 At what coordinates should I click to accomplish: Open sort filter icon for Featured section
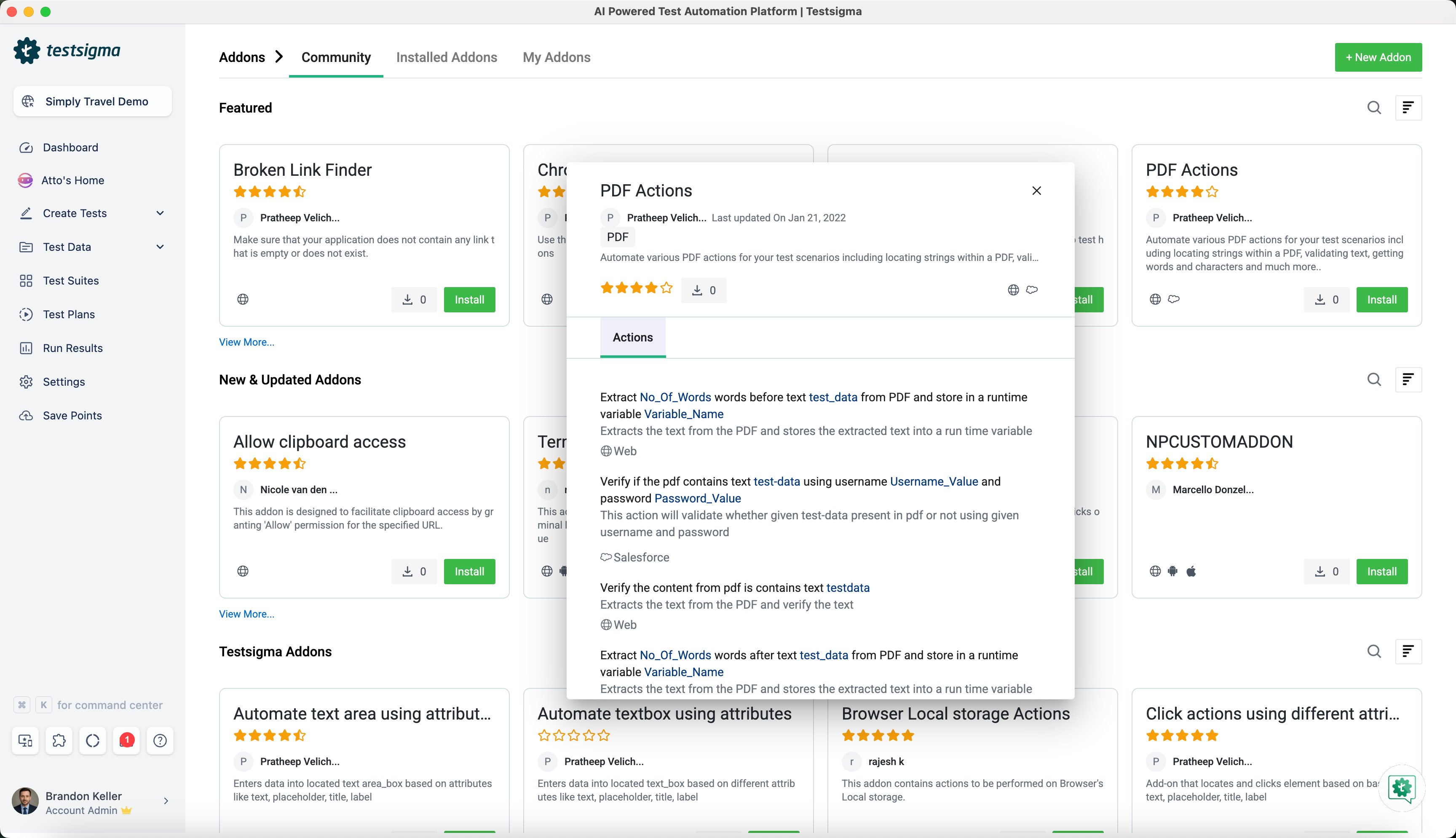[1408, 107]
